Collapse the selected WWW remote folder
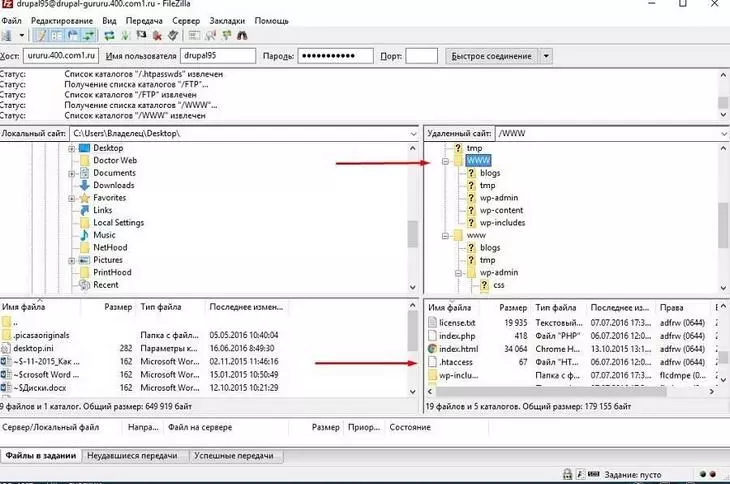The image size is (730, 484). coord(443,160)
